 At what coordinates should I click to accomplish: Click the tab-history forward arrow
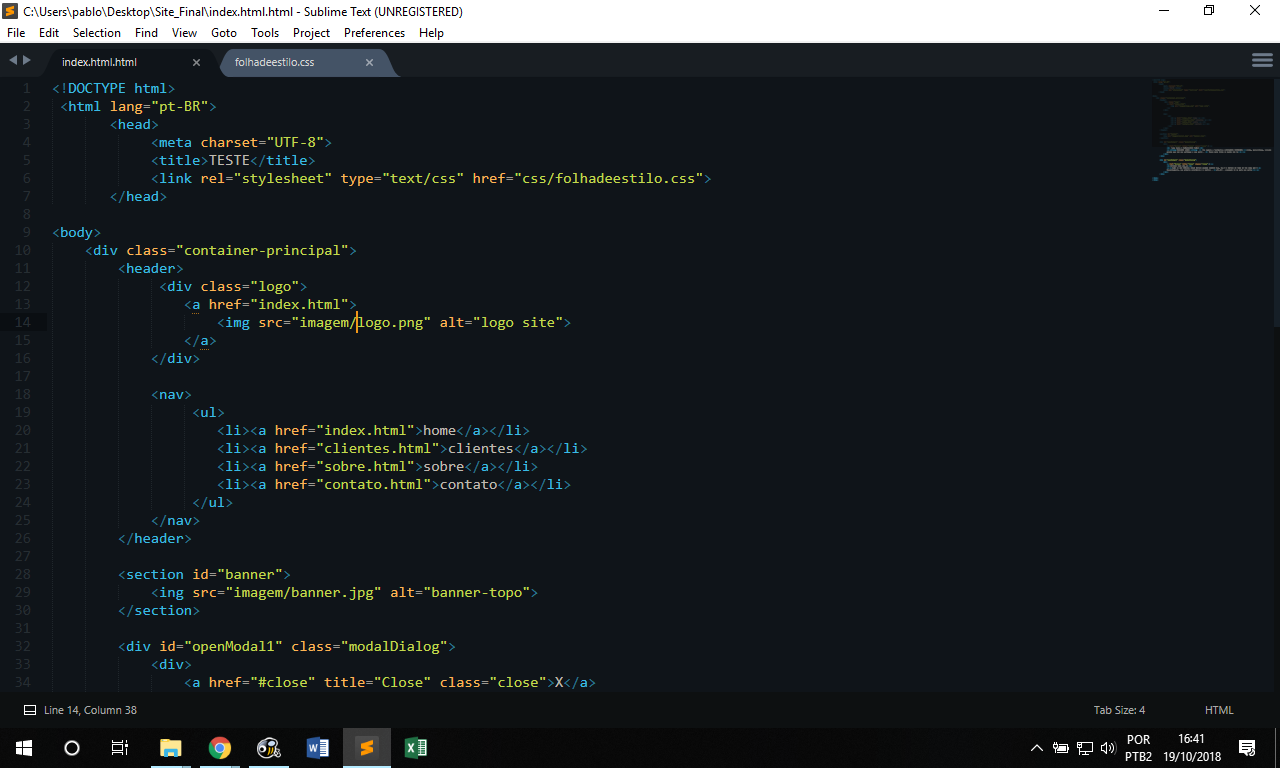tap(27, 61)
